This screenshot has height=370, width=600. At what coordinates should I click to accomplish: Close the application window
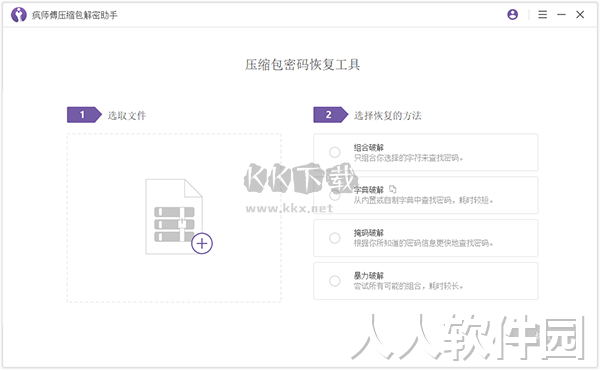click(x=580, y=15)
